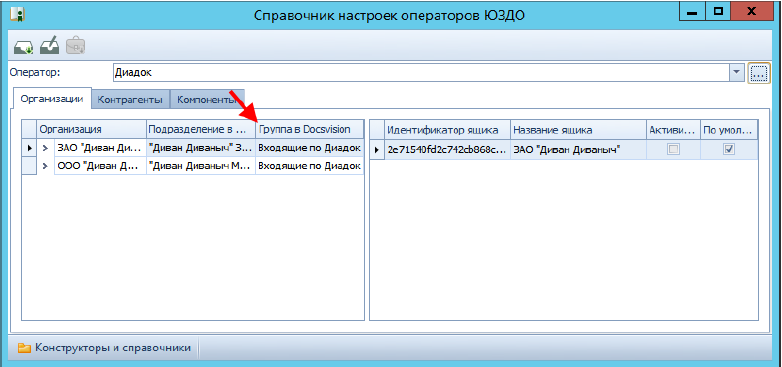Close the Справочник настроек операторов ЮЗДО window
The image size is (782, 367).
(752, 11)
